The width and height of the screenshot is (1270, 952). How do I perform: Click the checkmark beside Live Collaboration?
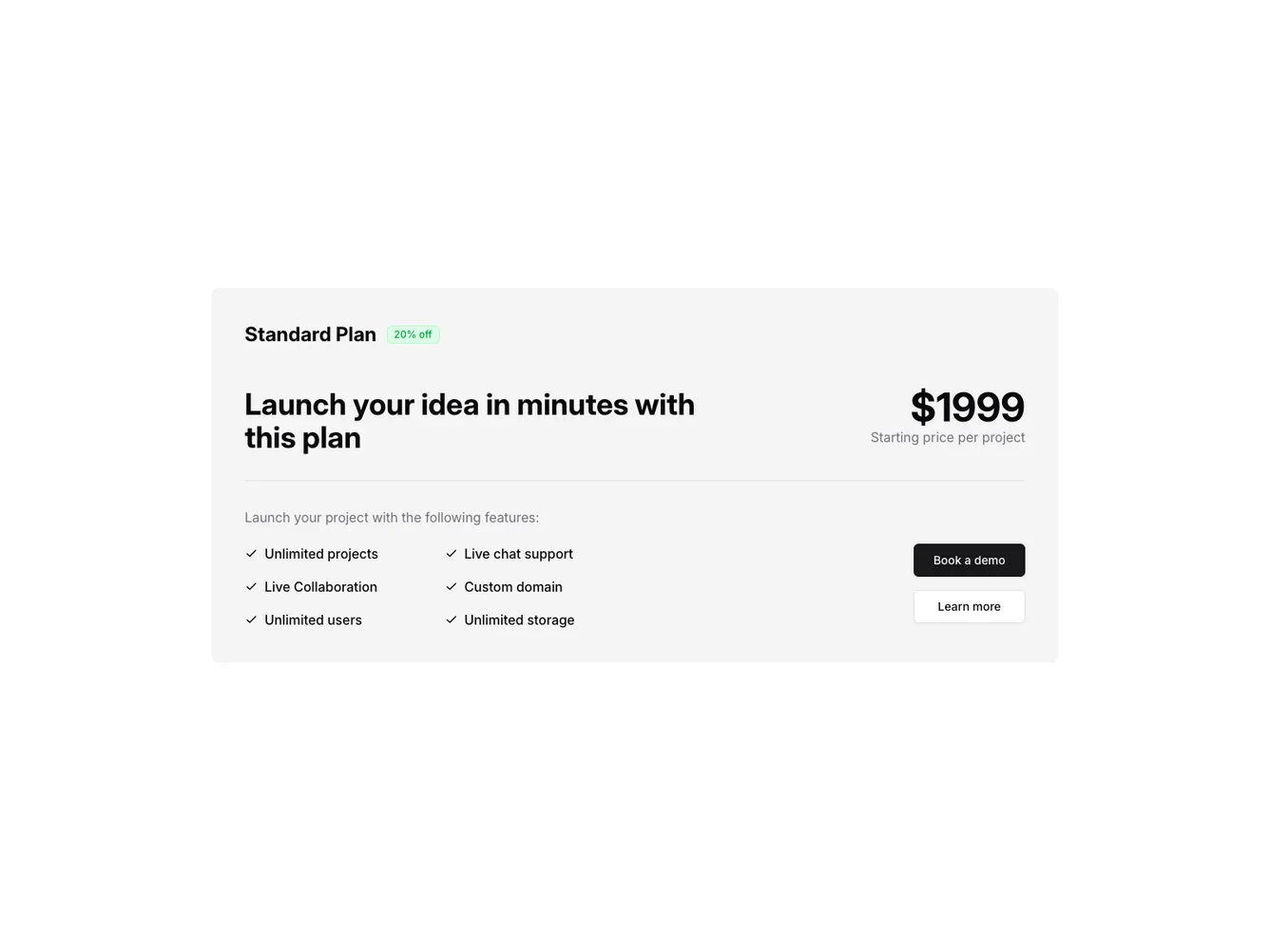click(251, 586)
